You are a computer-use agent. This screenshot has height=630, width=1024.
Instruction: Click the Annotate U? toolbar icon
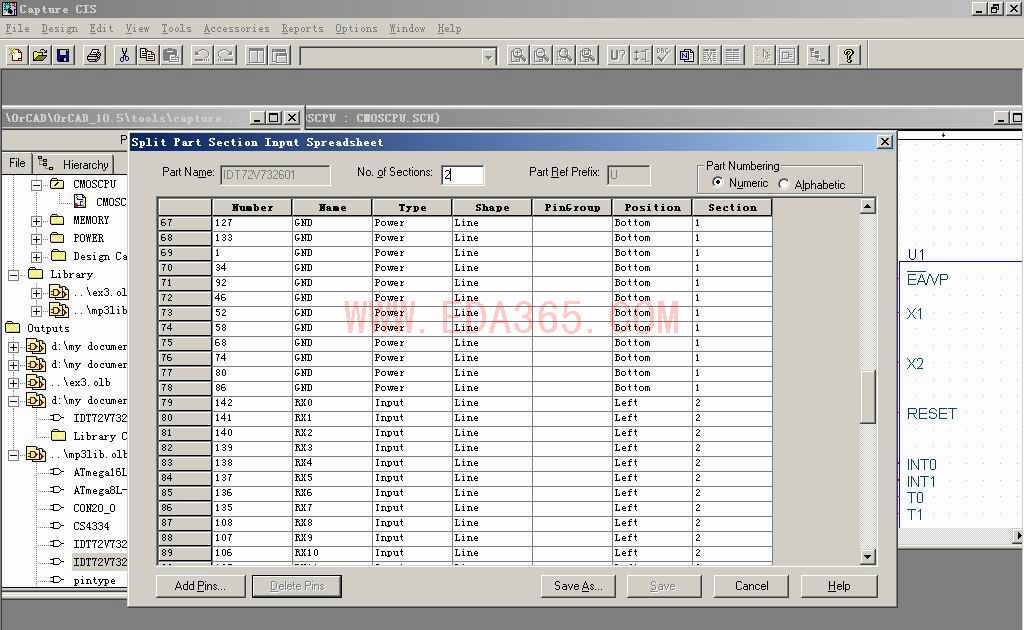pyautogui.click(x=618, y=55)
